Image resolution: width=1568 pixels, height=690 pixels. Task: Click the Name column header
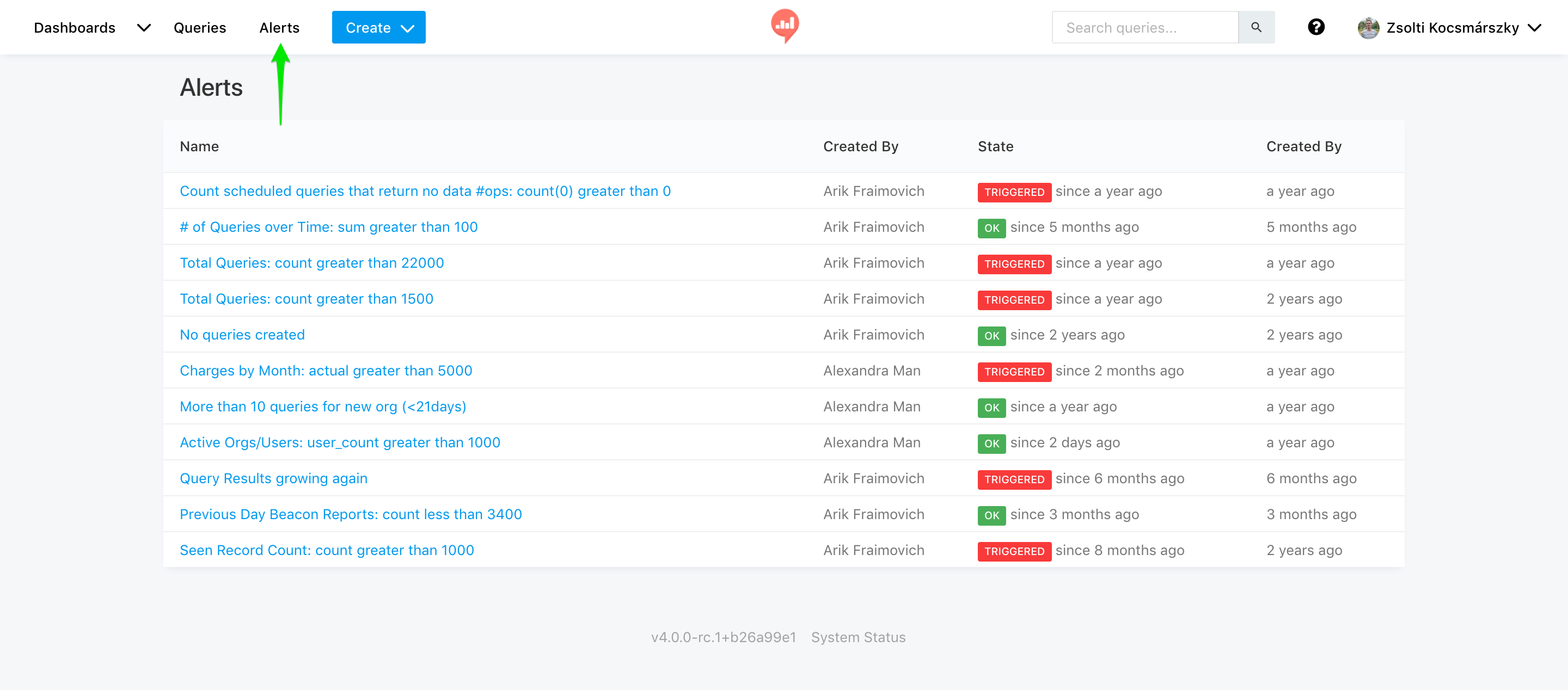tap(199, 146)
